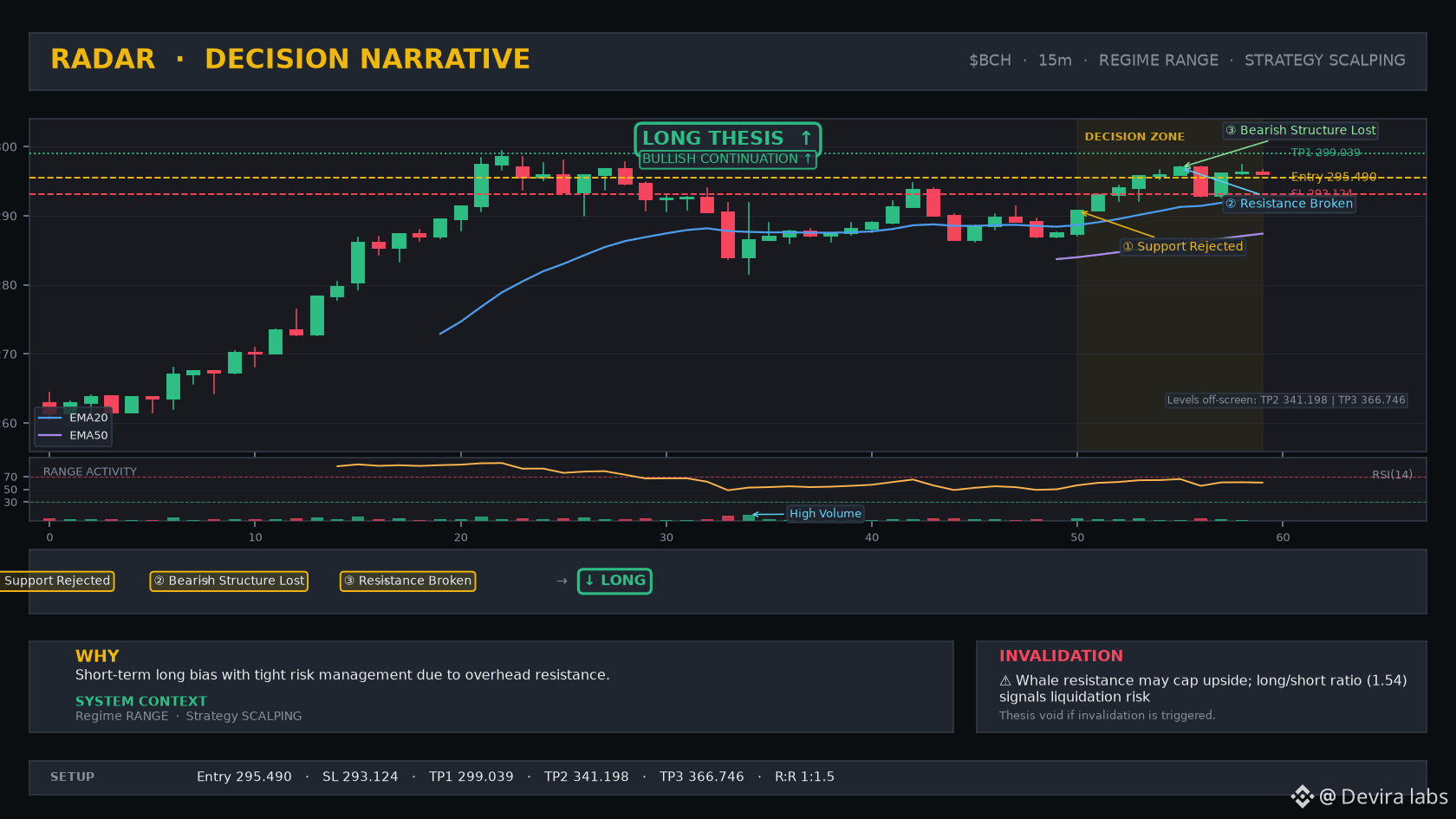
Task: Click the BULLISH CONTINUATION badge
Action: click(727, 159)
